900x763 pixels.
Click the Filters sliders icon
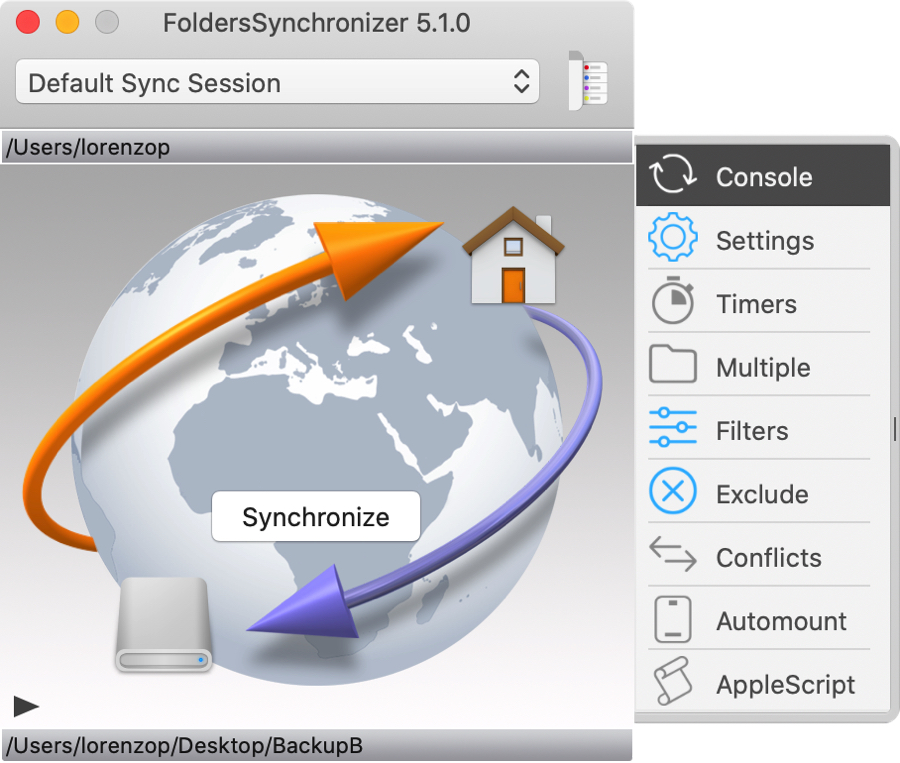(673, 427)
